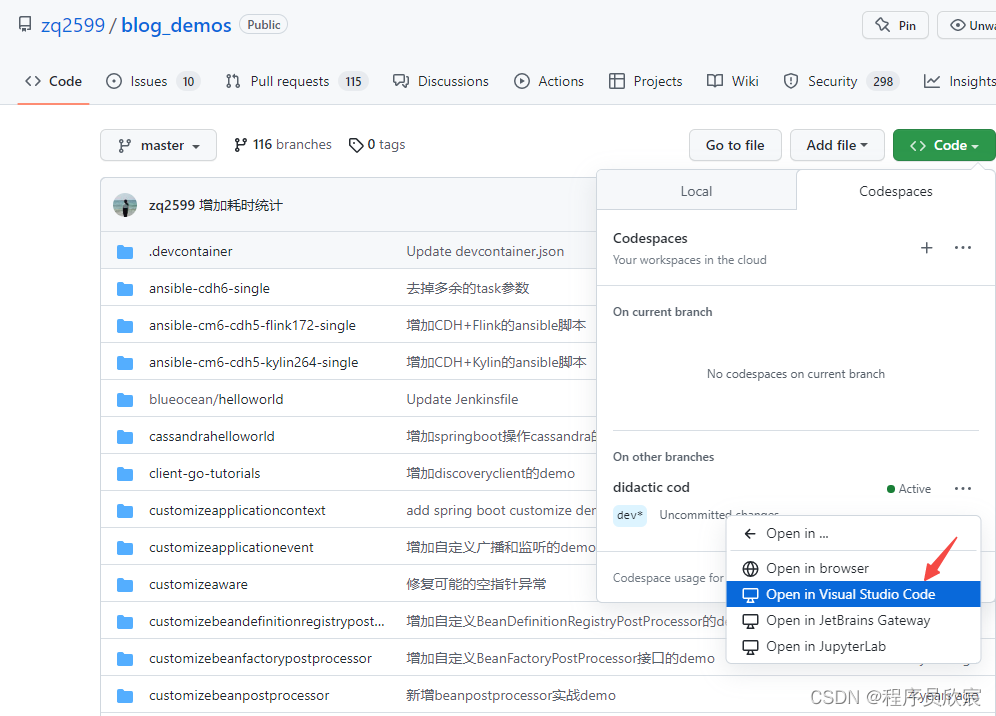Viewport: 996px width, 716px height.
Task: Click the dev* branch label
Action: coord(630,515)
